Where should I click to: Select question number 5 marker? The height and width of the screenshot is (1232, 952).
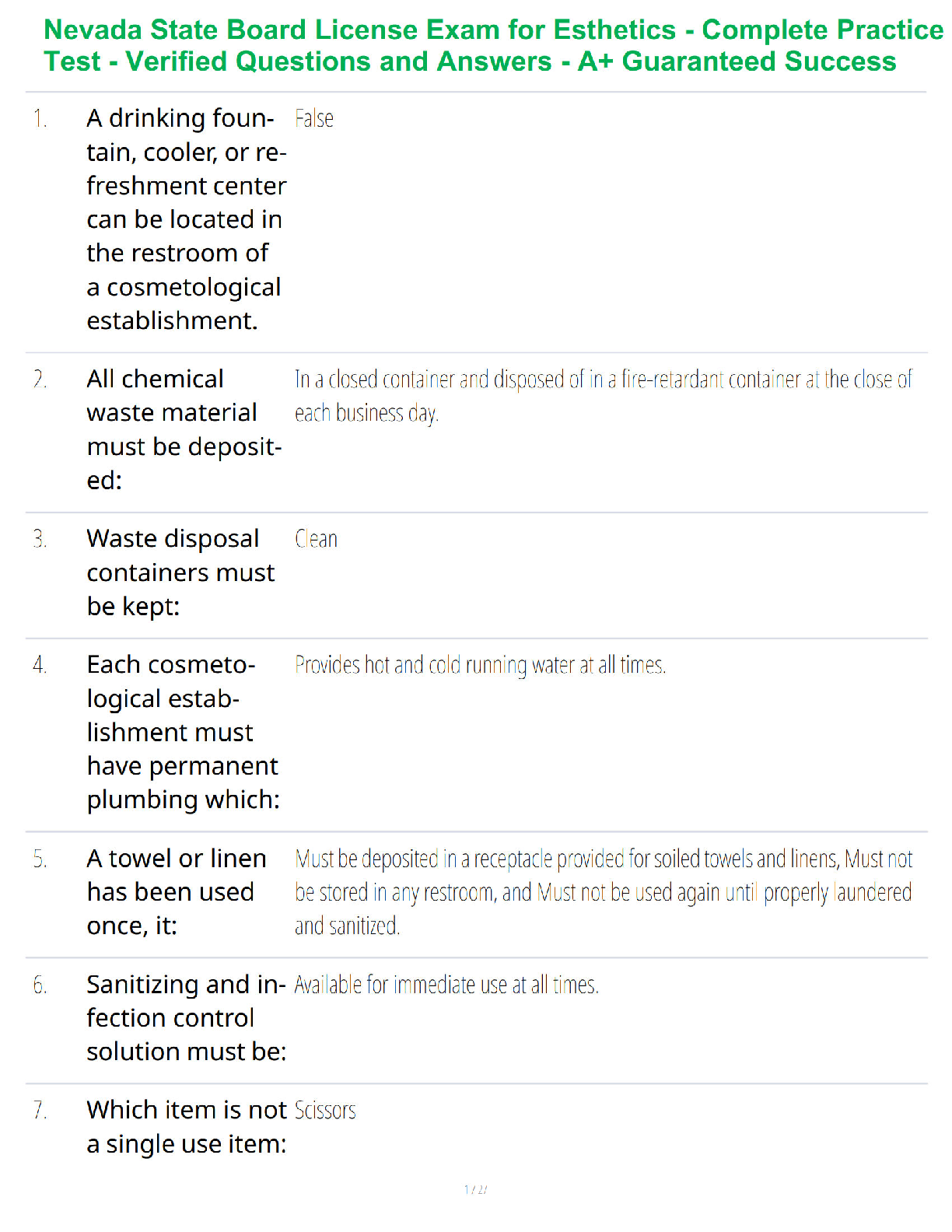(40, 859)
